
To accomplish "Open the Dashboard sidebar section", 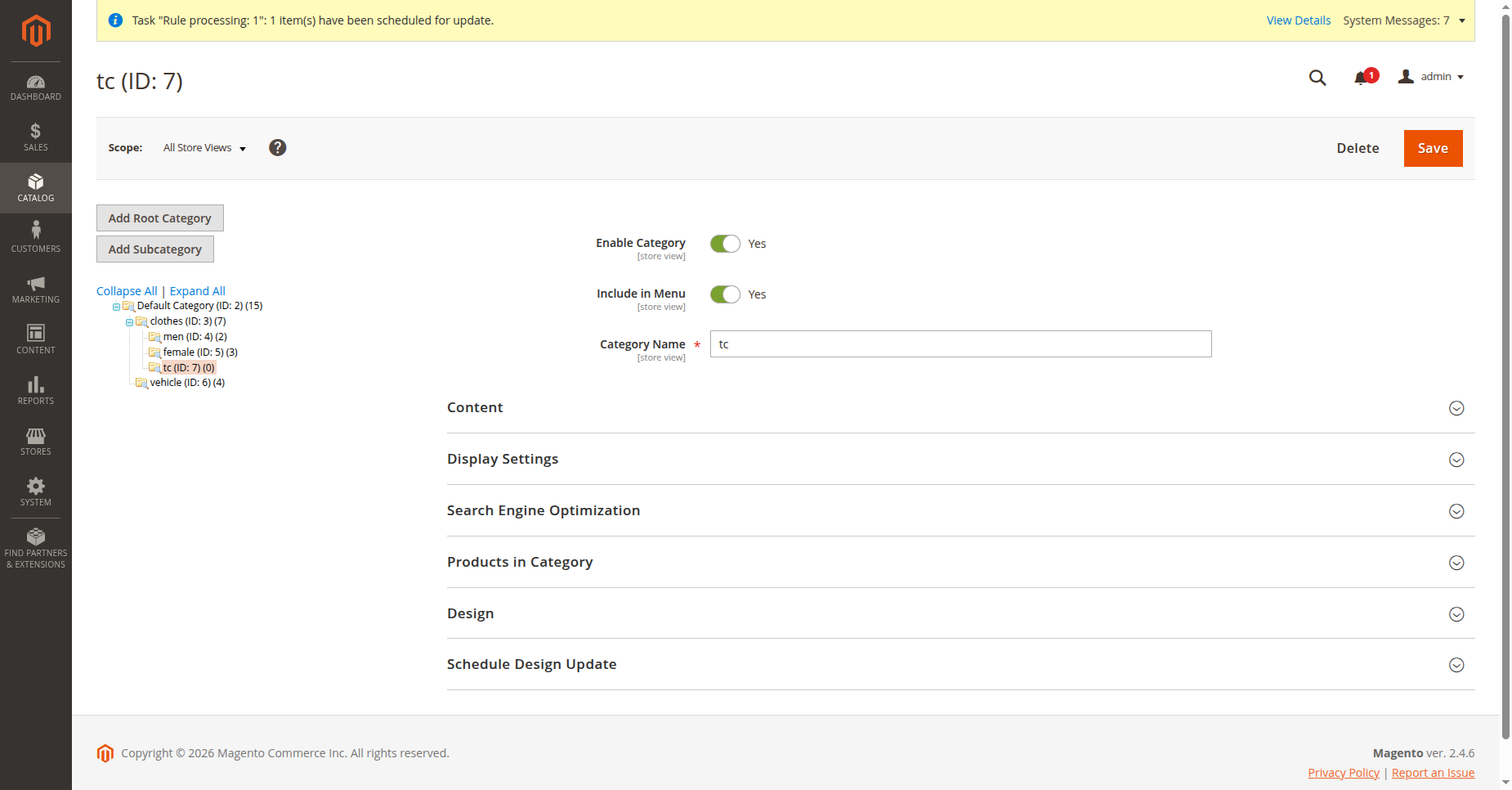I will pyautogui.click(x=36, y=88).
